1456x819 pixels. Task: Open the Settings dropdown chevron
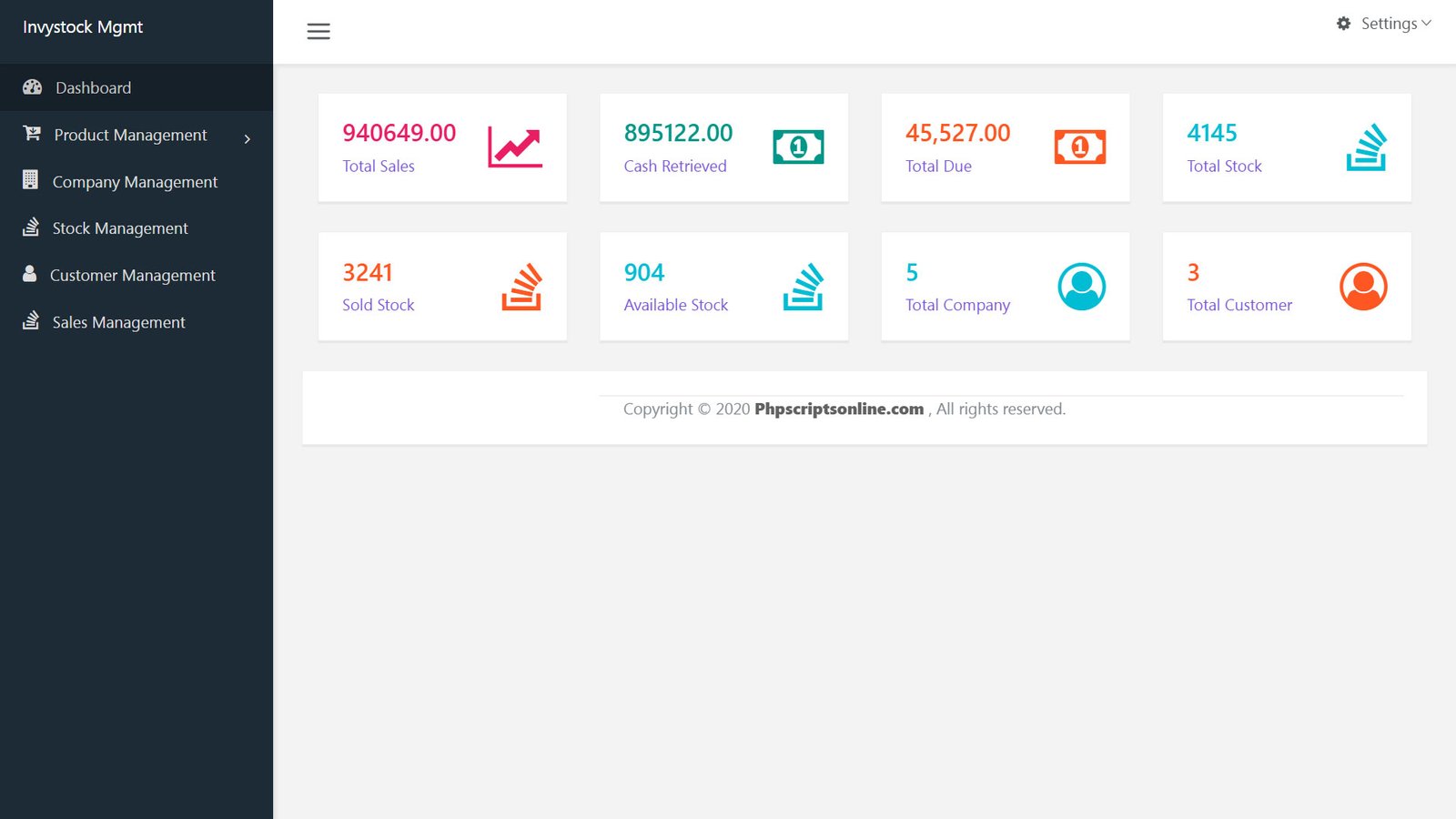(x=1426, y=24)
